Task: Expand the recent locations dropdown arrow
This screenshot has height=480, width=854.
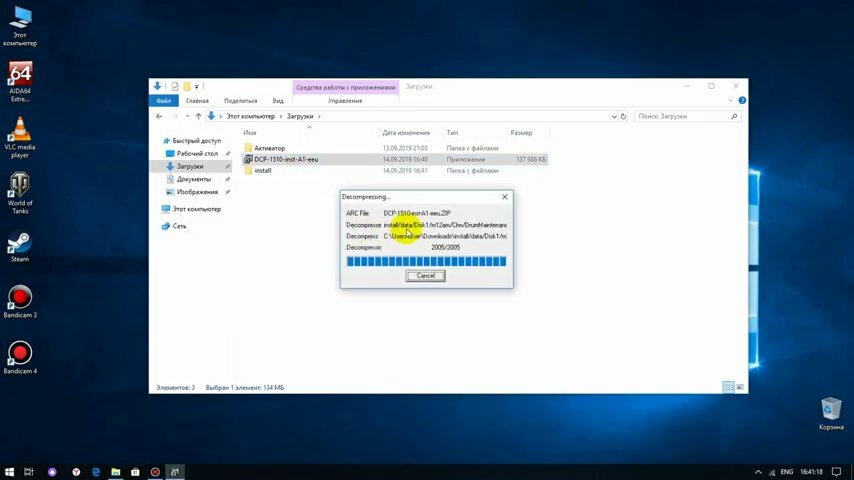Action: (x=187, y=116)
